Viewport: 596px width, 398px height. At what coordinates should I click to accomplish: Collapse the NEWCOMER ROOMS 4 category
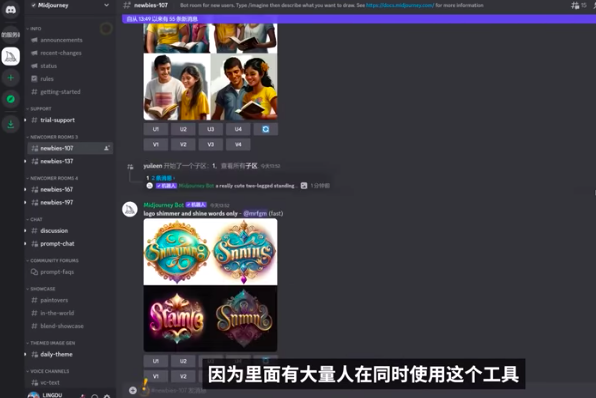click(52, 178)
